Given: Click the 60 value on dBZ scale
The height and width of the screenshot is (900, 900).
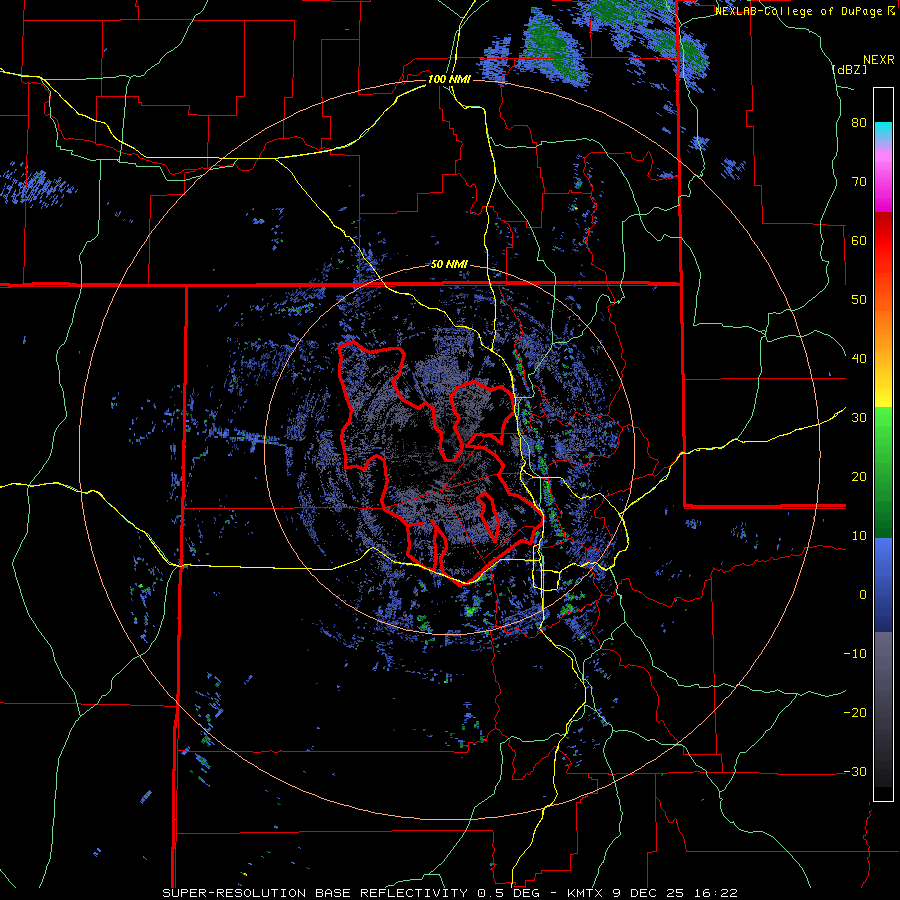Looking at the screenshot, I should point(859,240).
